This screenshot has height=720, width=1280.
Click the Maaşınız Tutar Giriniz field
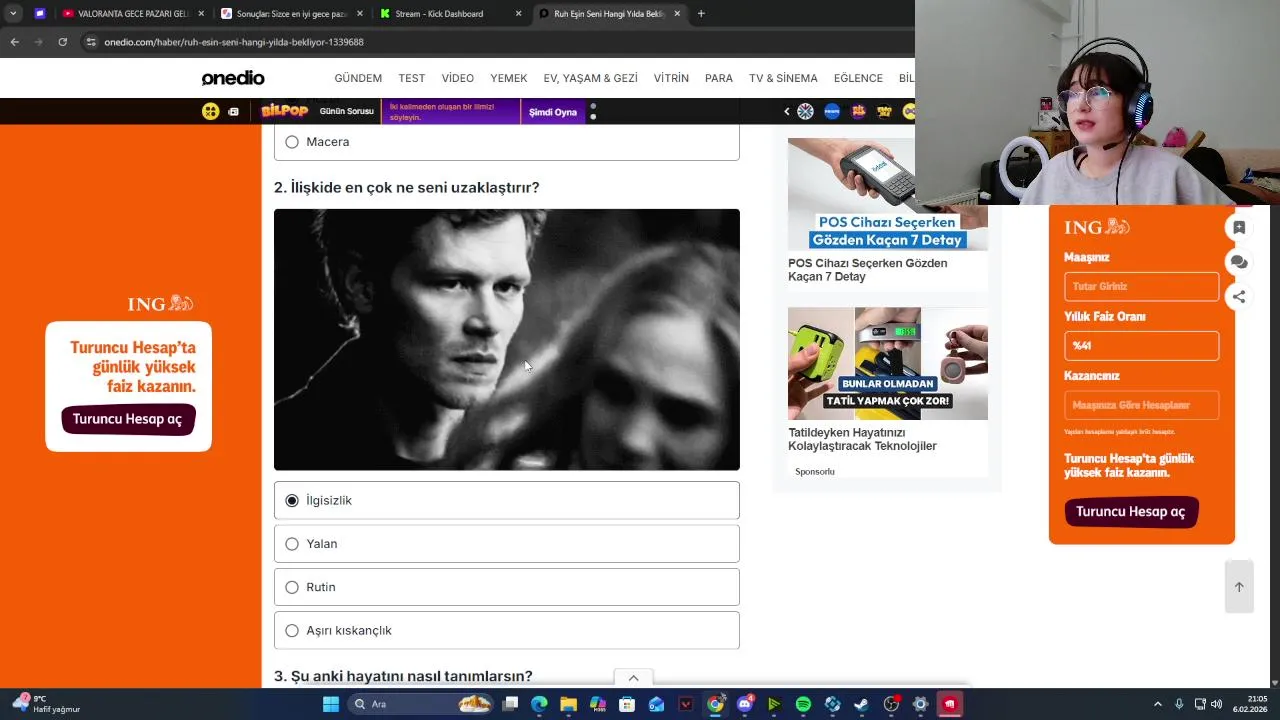pos(1142,286)
